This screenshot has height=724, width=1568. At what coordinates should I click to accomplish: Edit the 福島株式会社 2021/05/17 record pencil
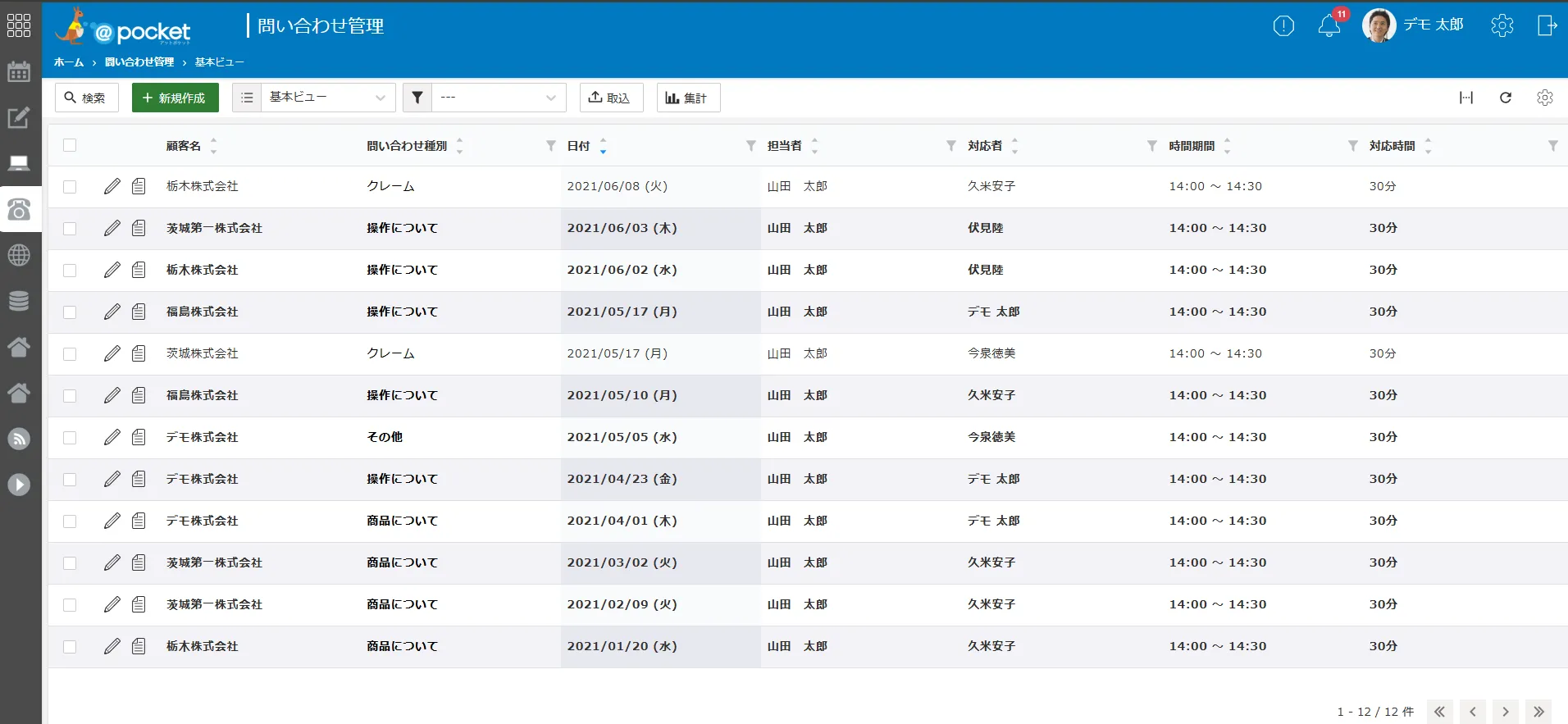coord(112,312)
